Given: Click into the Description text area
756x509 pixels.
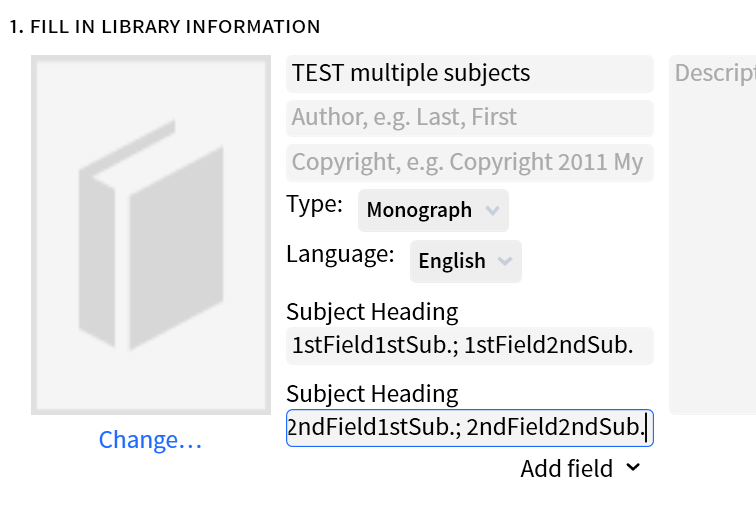Looking at the screenshot, I should [713, 235].
